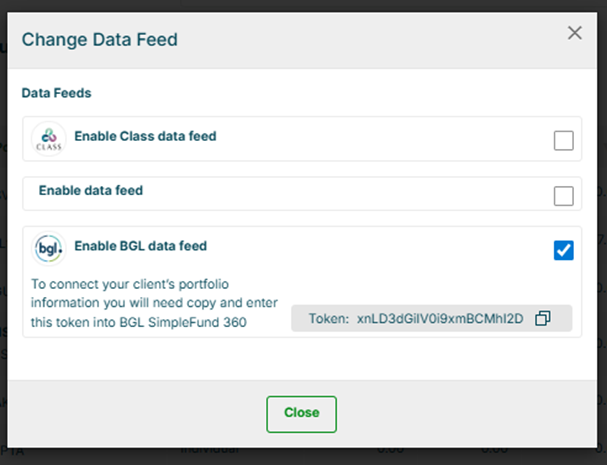Screen dimensions: 607x465
Task: Copy the BGL token to clipboard
Action: [543, 318]
